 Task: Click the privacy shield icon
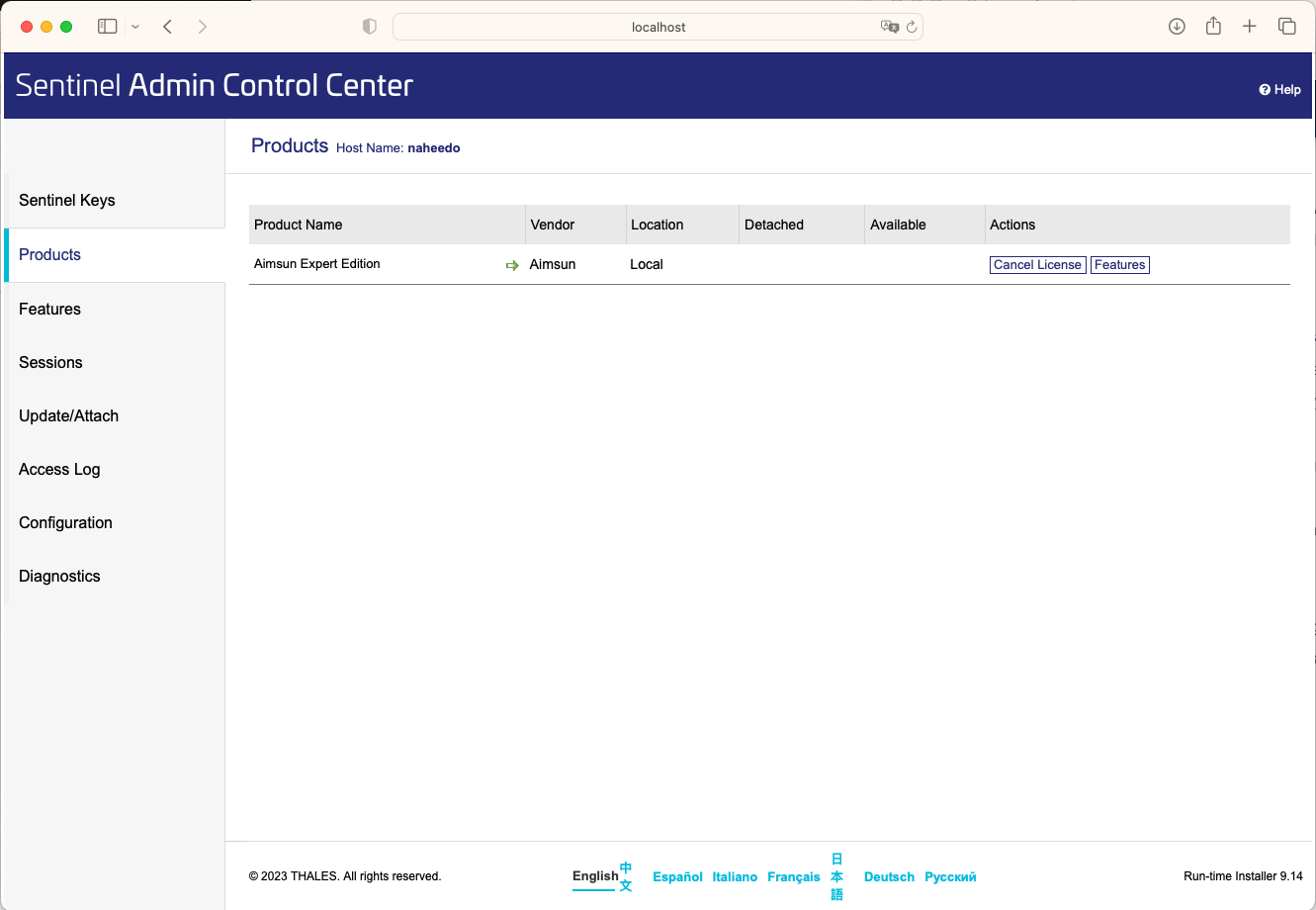[370, 27]
